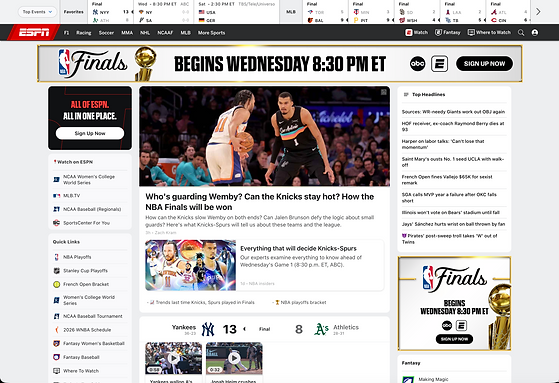This screenshot has width=559, height=383.
Task: Open Trends last time Knicks, Spurs played link
Action: pos(205,302)
